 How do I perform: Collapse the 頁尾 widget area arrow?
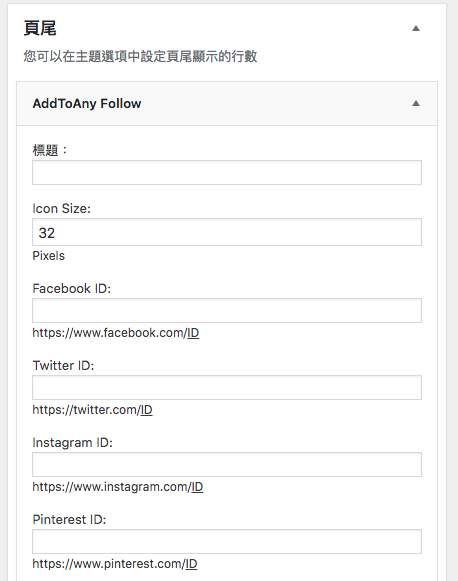(x=416, y=28)
